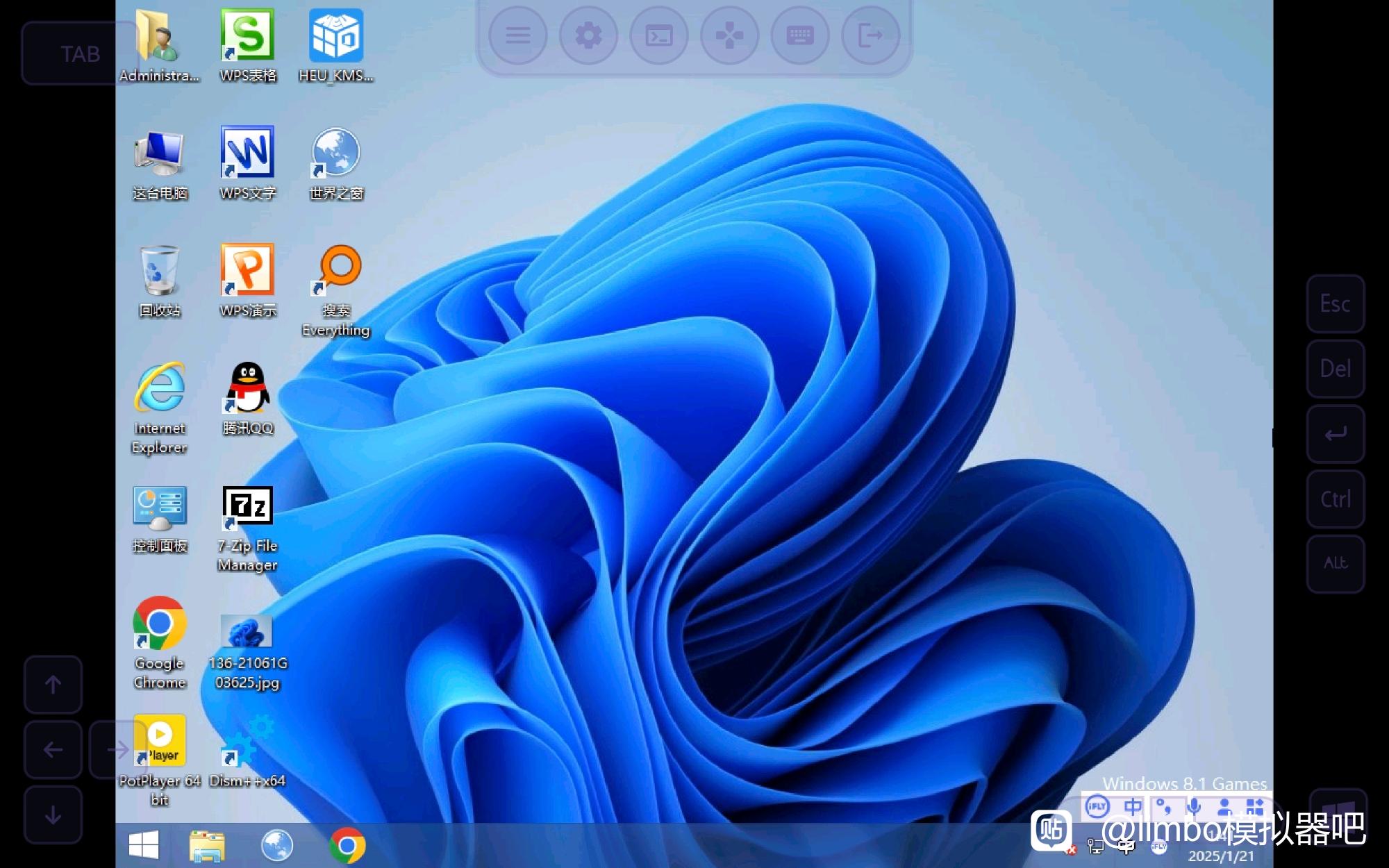
Task: Click the Windows Start button on the taskbar
Action: (x=144, y=845)
